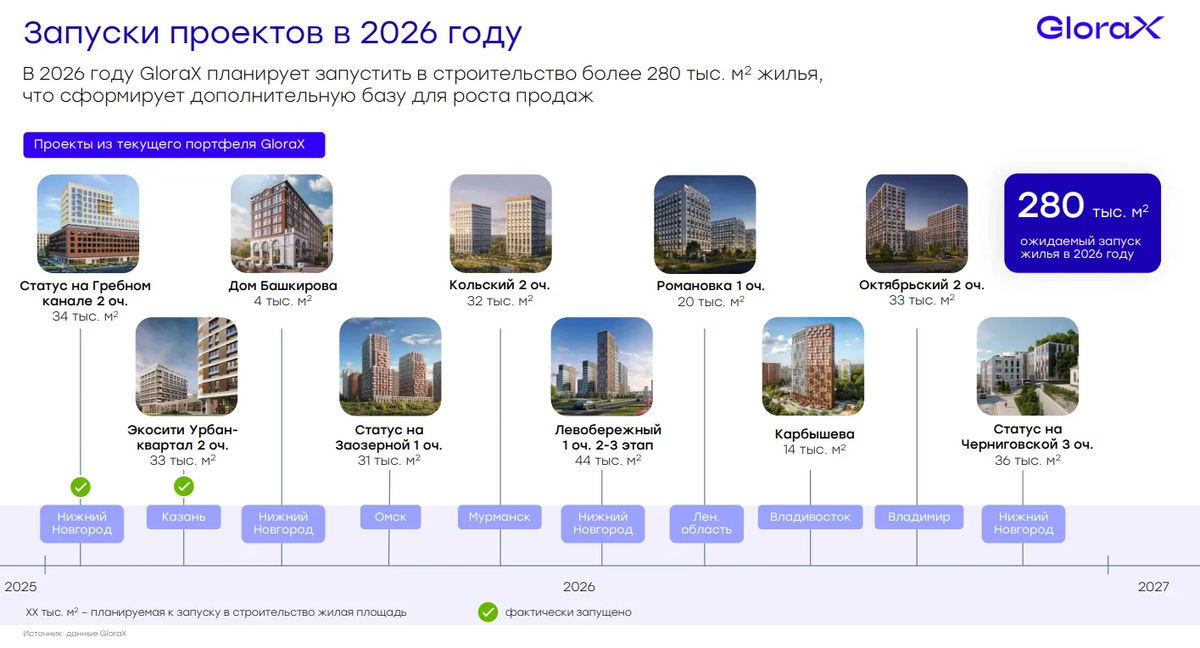Image resolution: width=1200 pixels, height=648 pixels.
Task: Select Нижний Новгород marker under Черниговской
Action: coord(1024,523)
